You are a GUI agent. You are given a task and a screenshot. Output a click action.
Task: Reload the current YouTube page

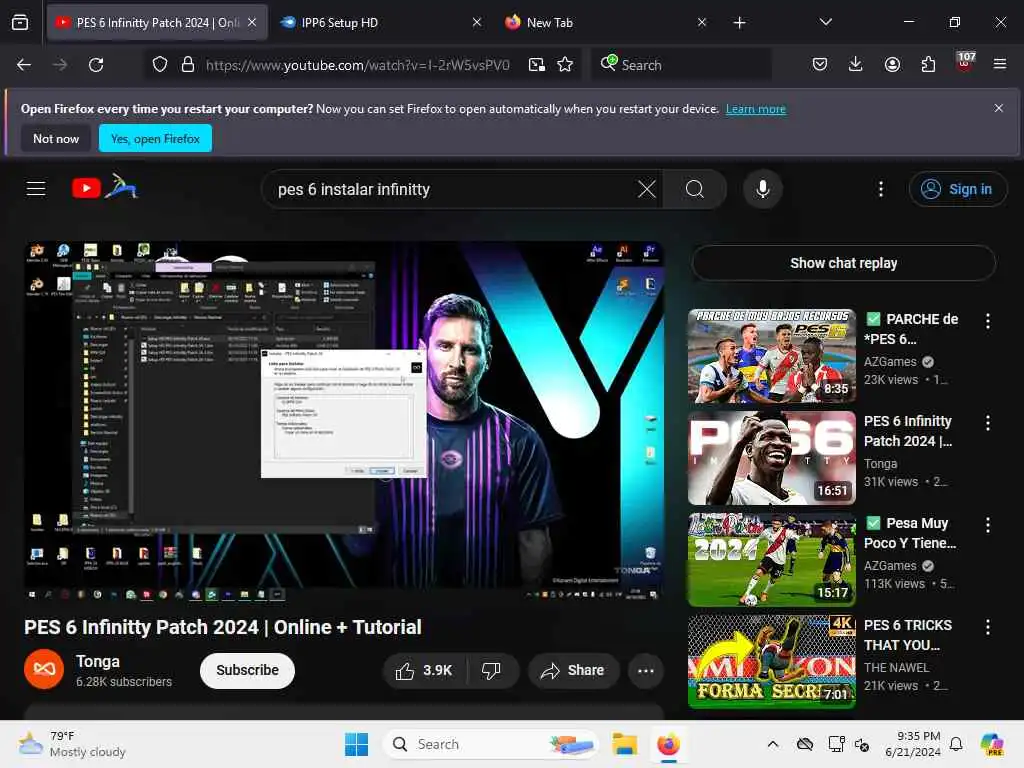[x=96, y=65]
